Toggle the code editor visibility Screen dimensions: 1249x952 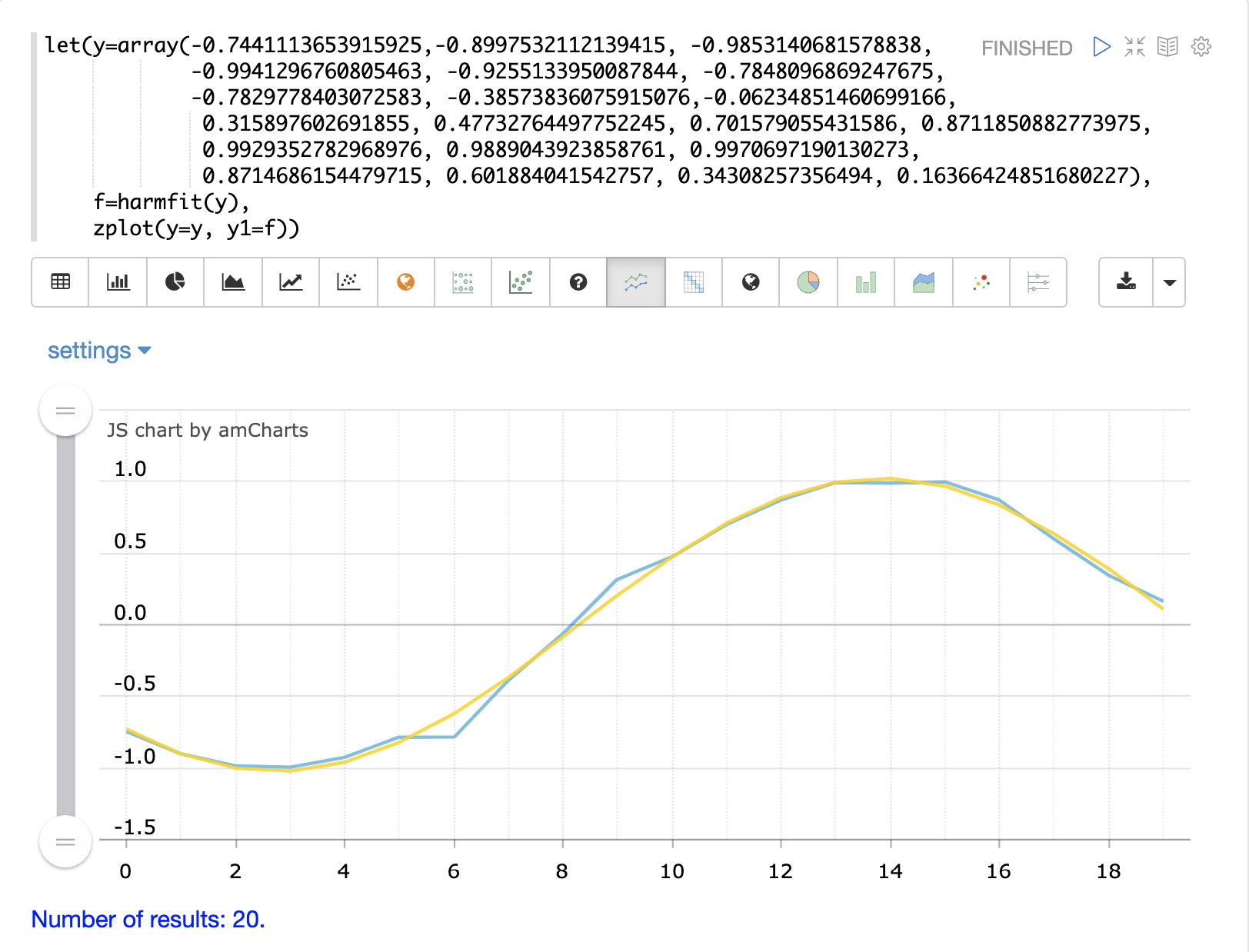pyautogui.click(x=1134, y=47)
